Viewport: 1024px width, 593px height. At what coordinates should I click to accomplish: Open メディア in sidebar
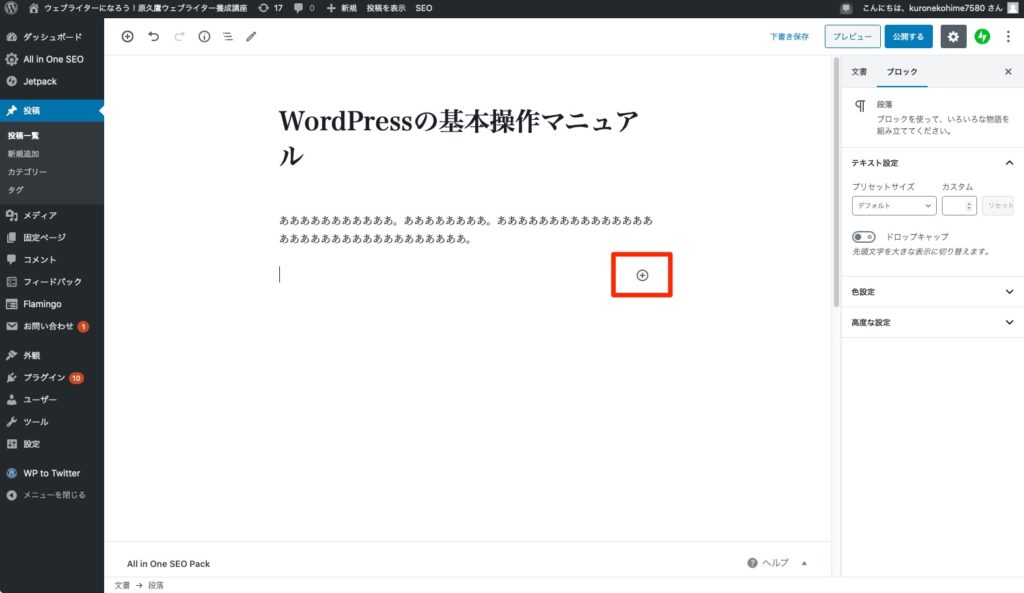(52, 215)
